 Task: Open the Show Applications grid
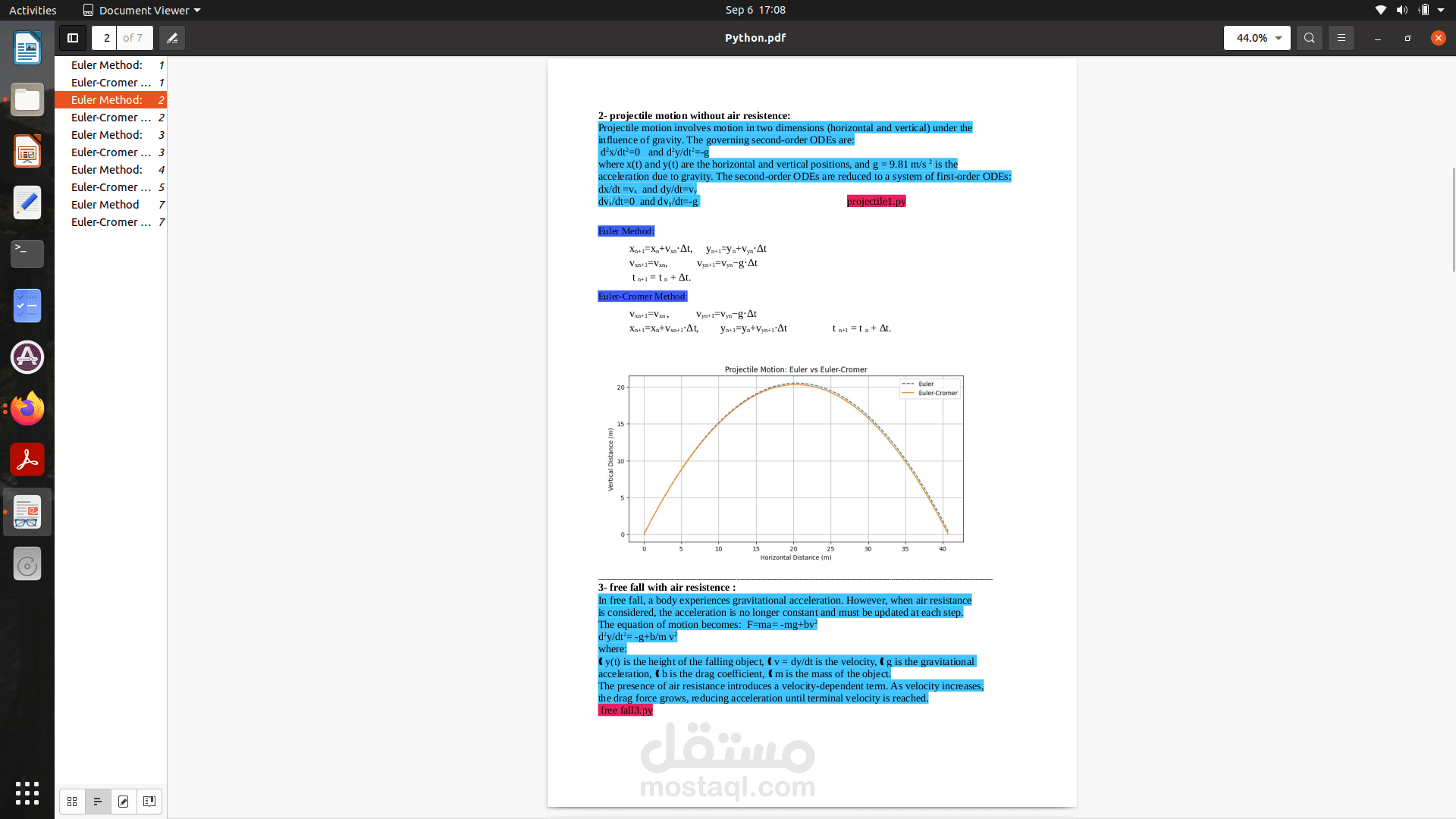point(27,793)
